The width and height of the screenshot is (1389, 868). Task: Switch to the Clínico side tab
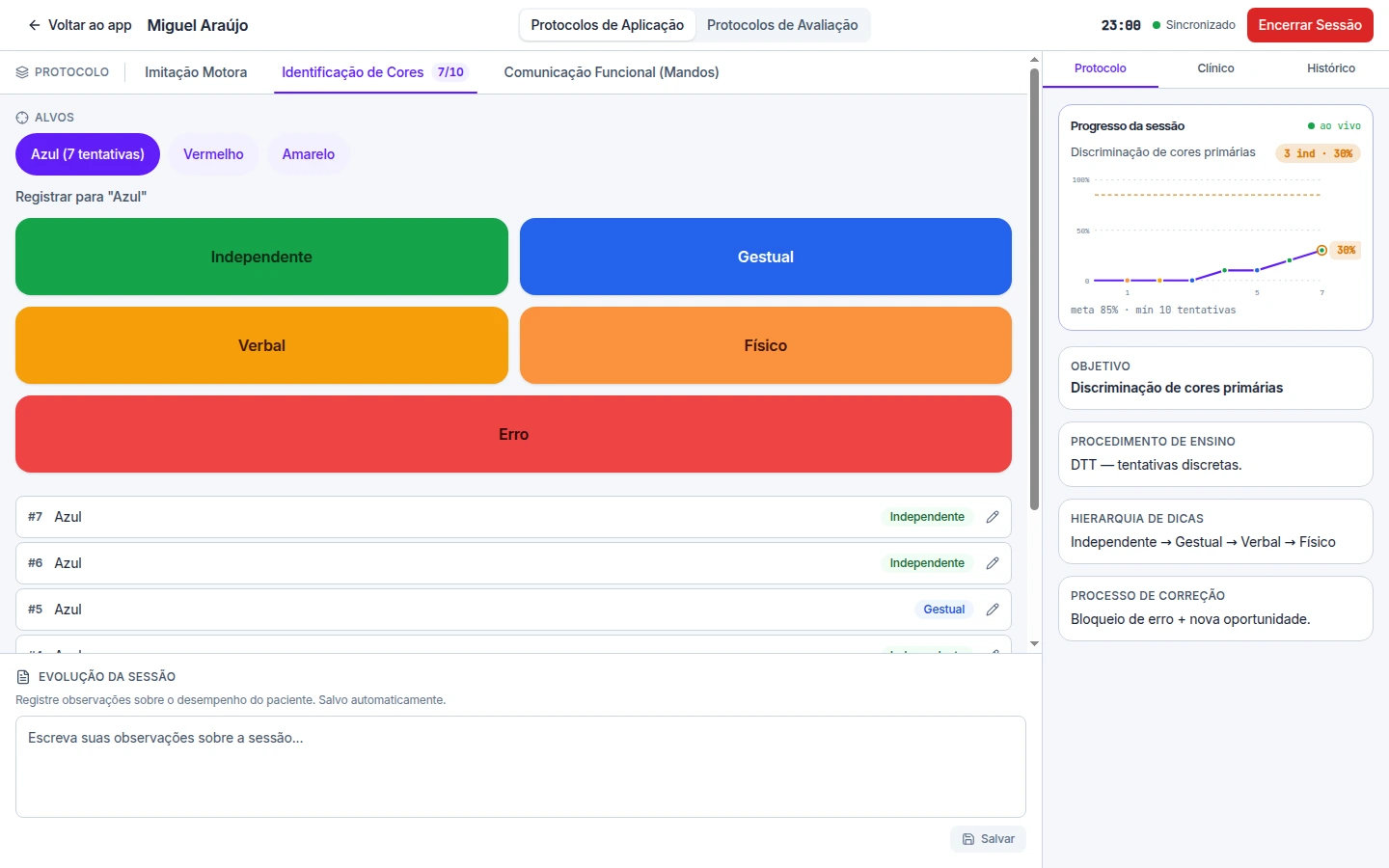(x=1215, y=68)
